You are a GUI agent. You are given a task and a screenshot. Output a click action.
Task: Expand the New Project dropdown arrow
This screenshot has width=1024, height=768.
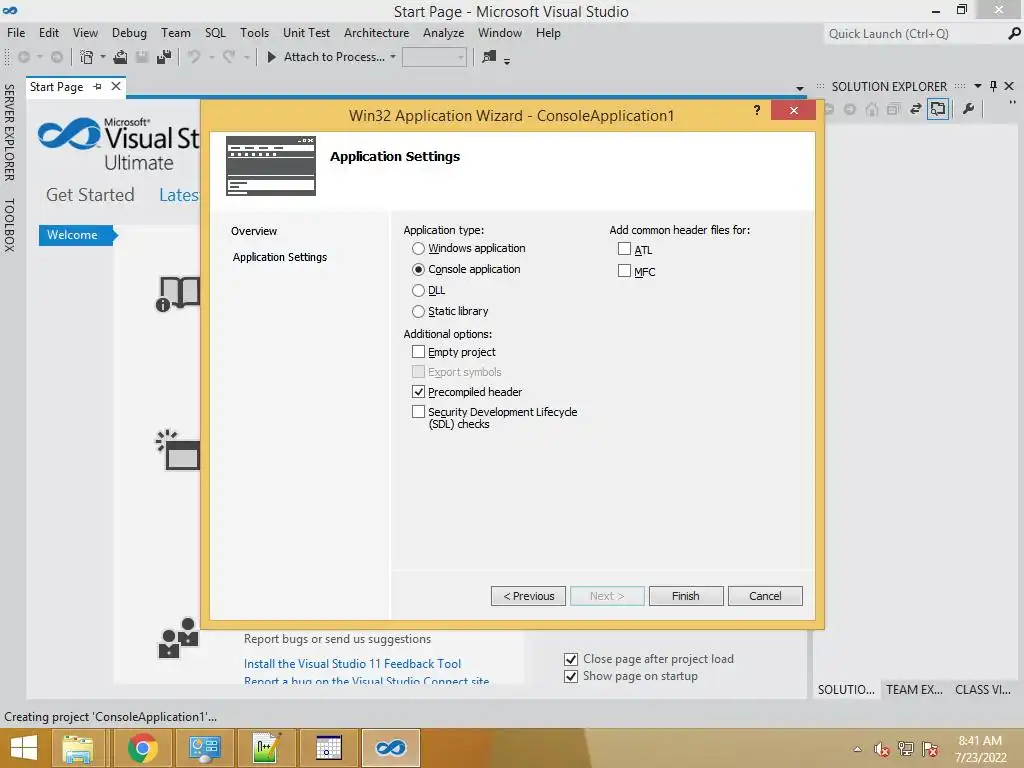103,57
